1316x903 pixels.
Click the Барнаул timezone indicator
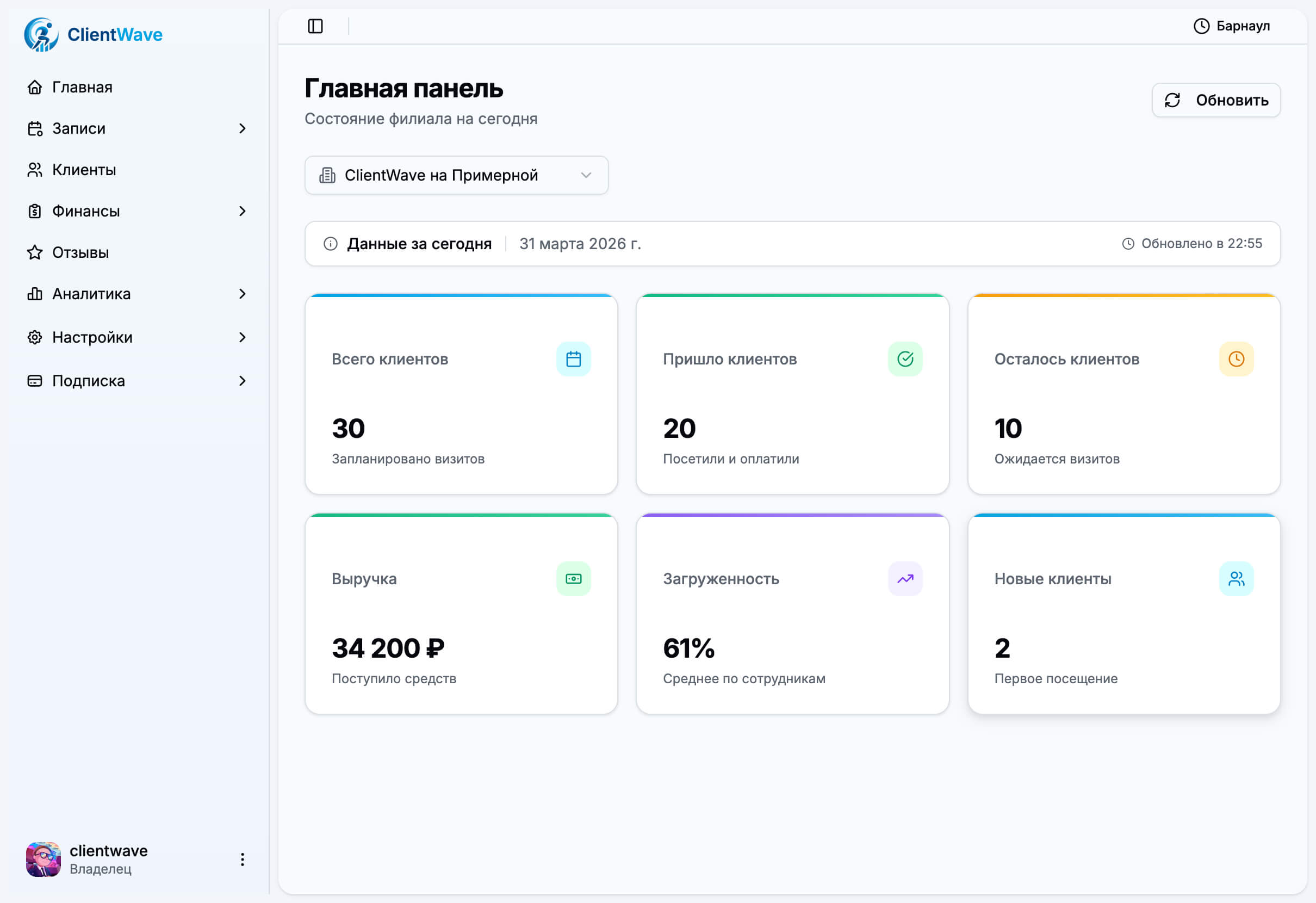click(1232, 26)
